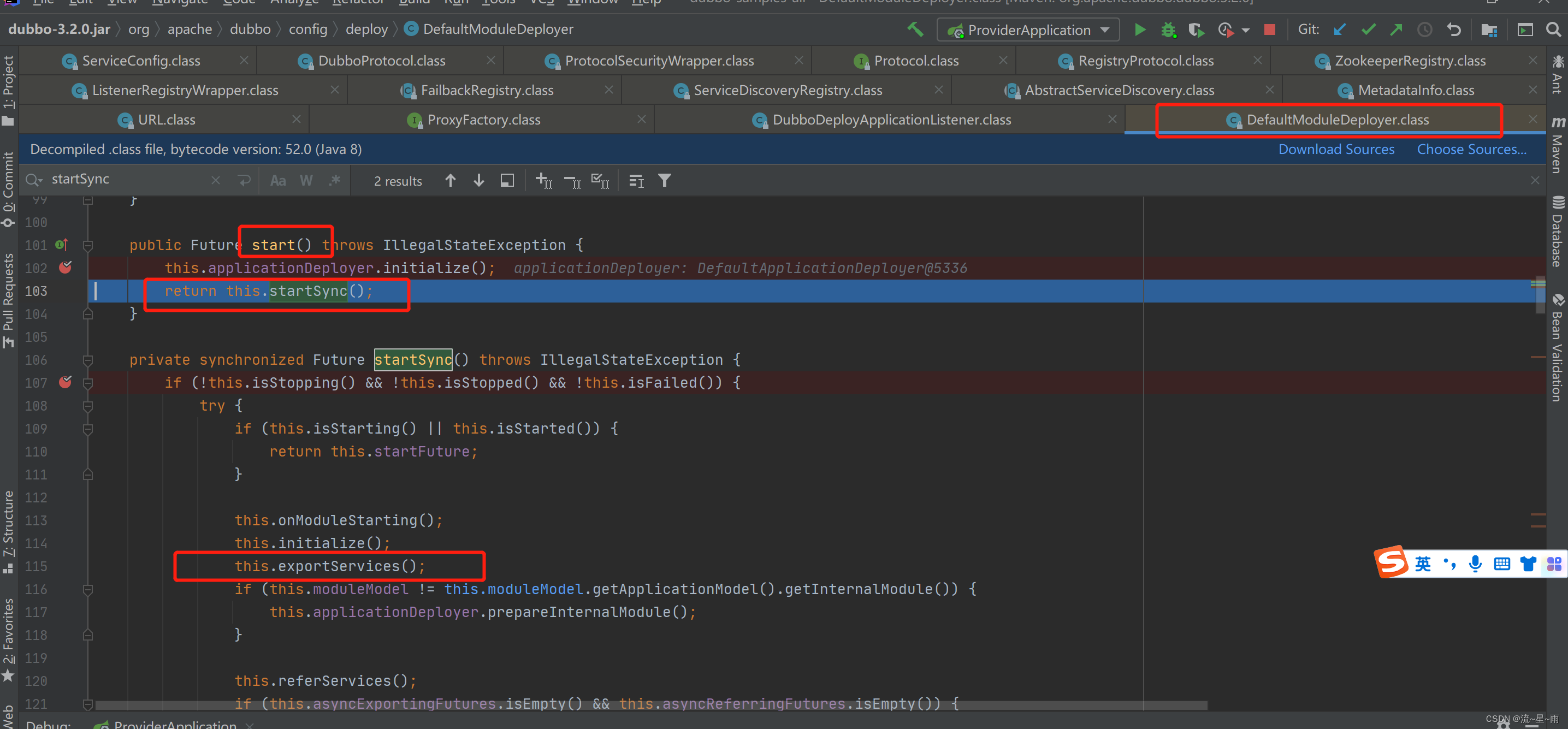The width and height of the screenshot is (1568, 729).
Task: Toggle Regex .* search option
Action: (x=334, y=180)
